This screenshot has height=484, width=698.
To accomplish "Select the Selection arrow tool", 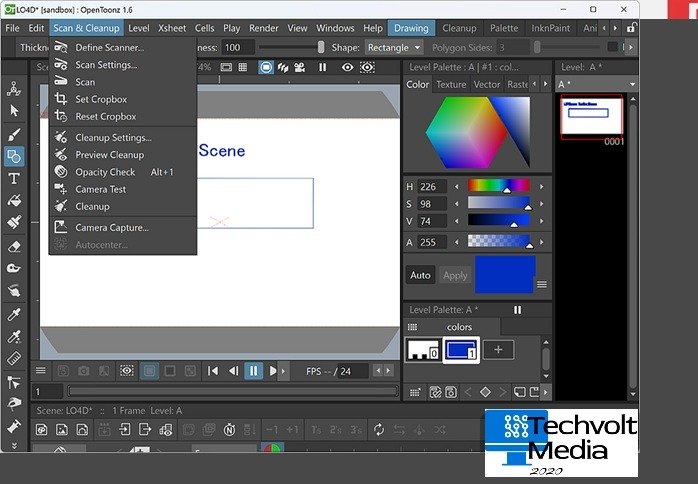I will point(14,111).
